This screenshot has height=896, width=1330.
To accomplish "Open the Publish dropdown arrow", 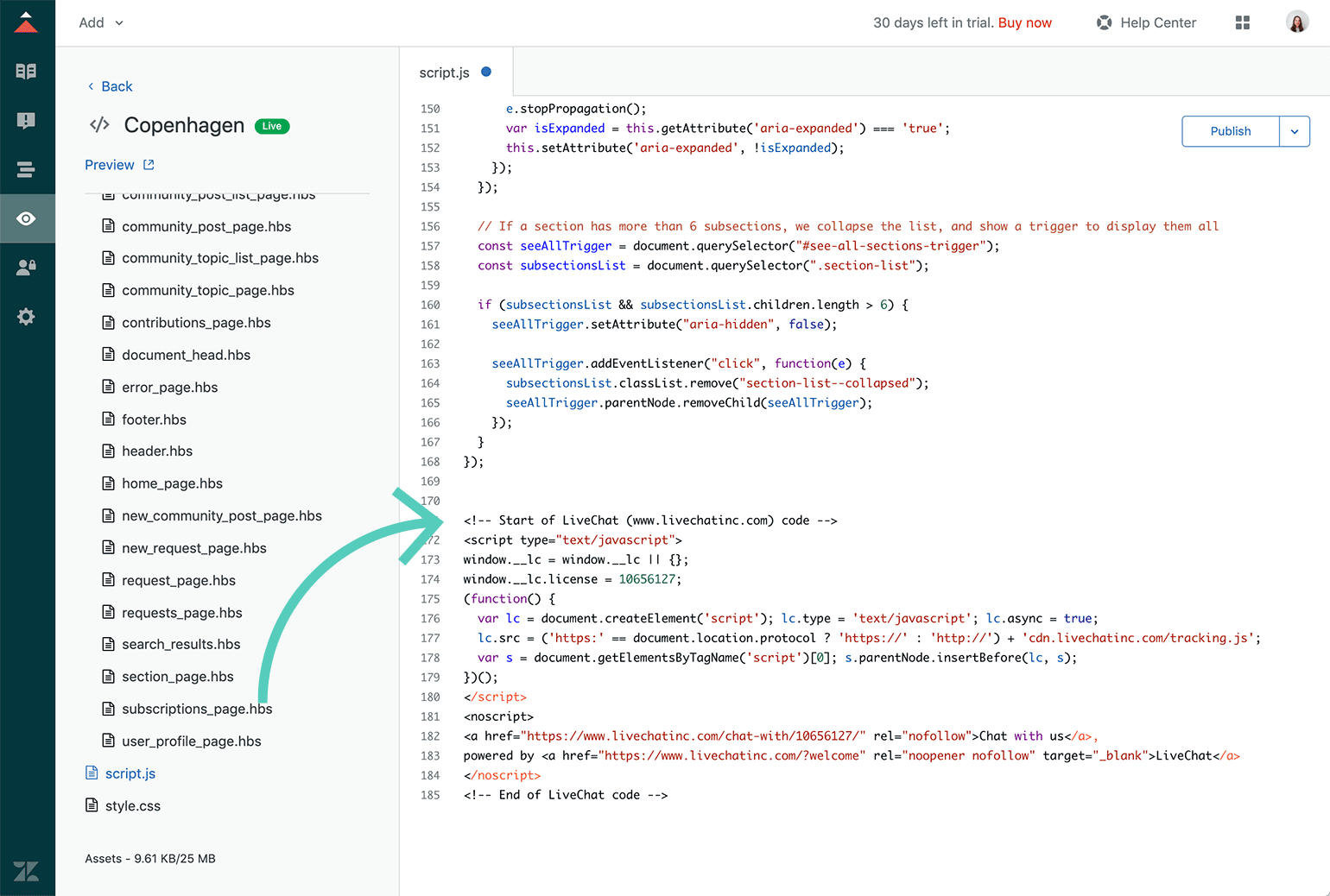I will click(x=1295, y=131).
